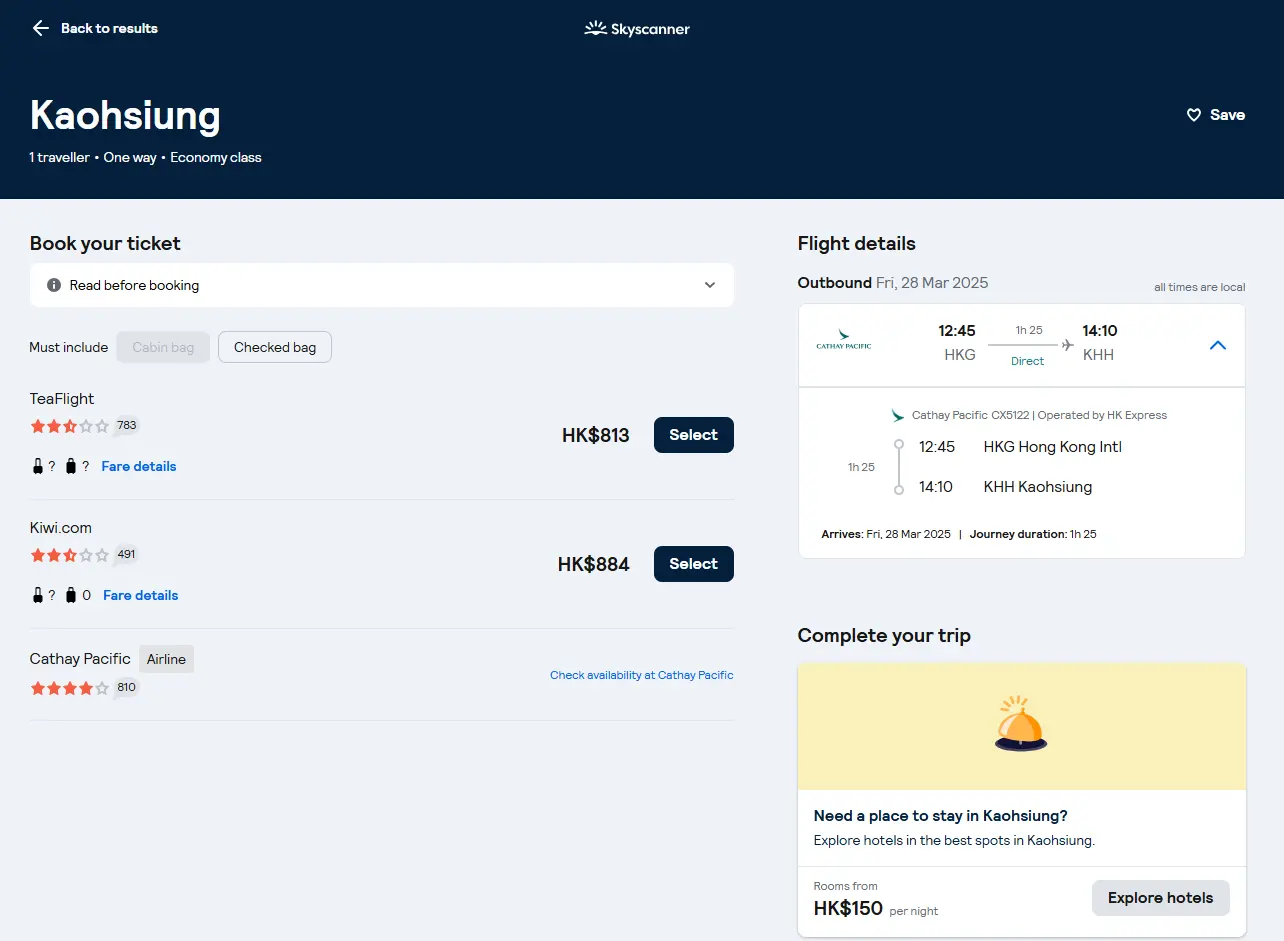Click arrival time 14:10 in summary row
Screen dimensions: 1284x941
click(x=1100, y=331)
